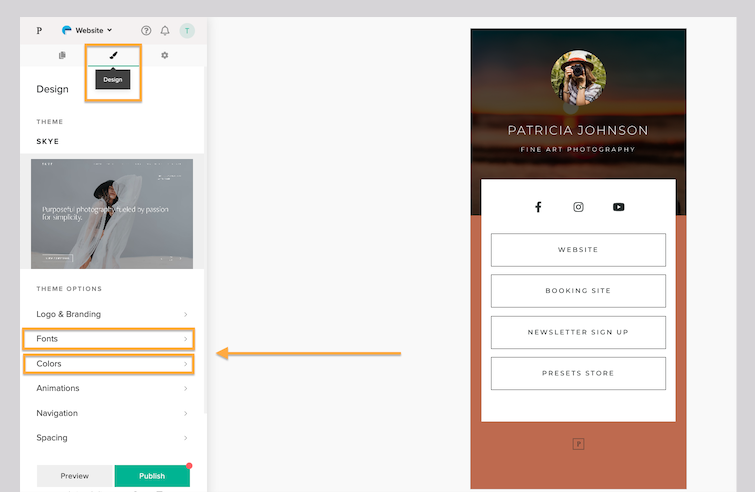The height and width of the screenshot is (492, 755).
Task: Open notifications bell icon
Action: coord(165,30)
